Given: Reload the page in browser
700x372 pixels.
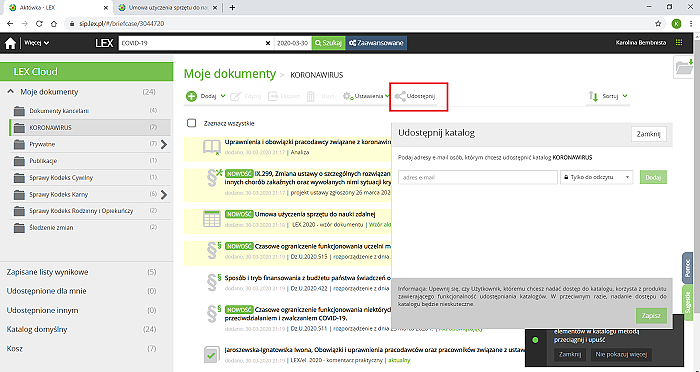Looking at the screenshot, I should click(39, 24).
